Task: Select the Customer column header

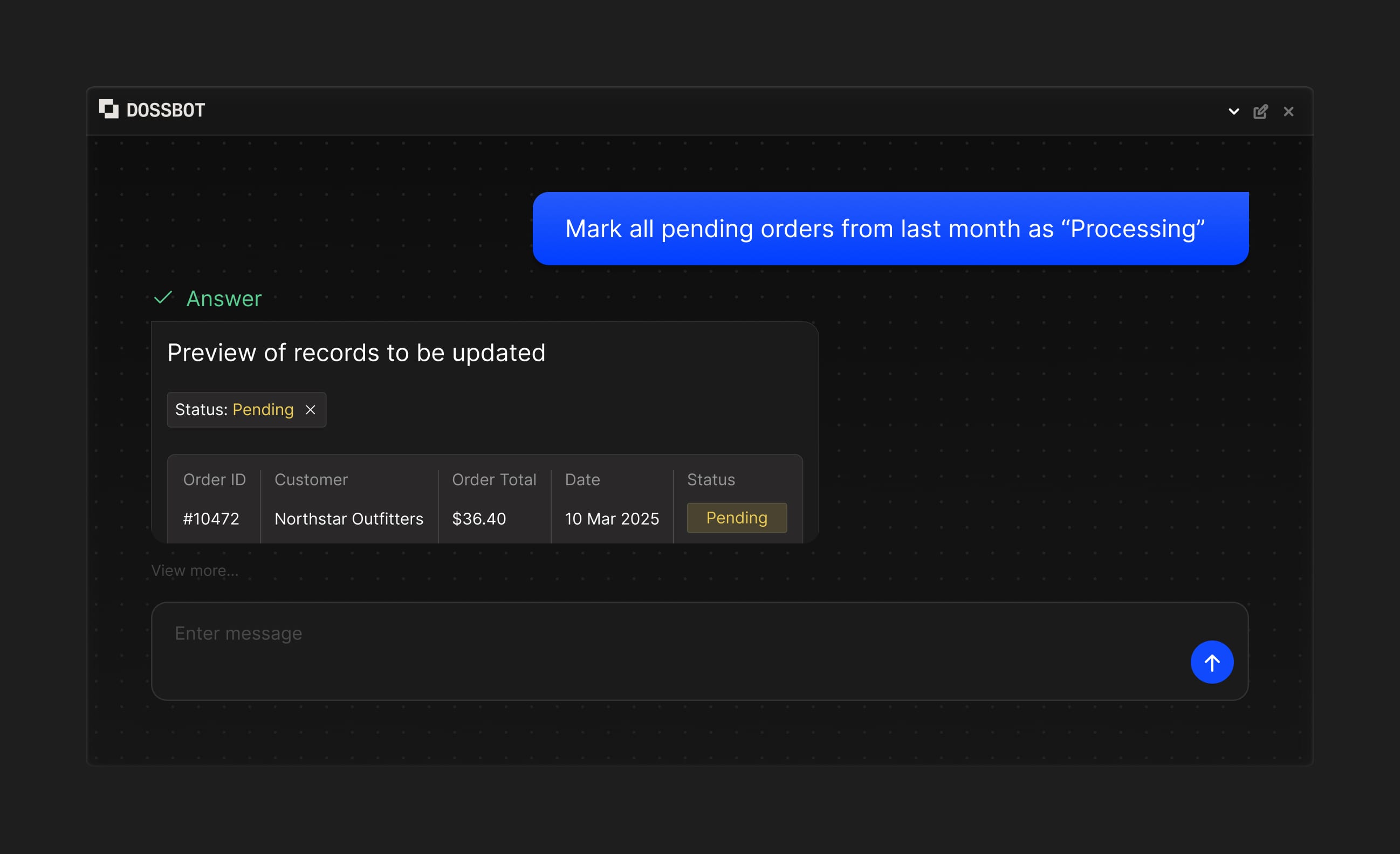Action: [311, 479]
